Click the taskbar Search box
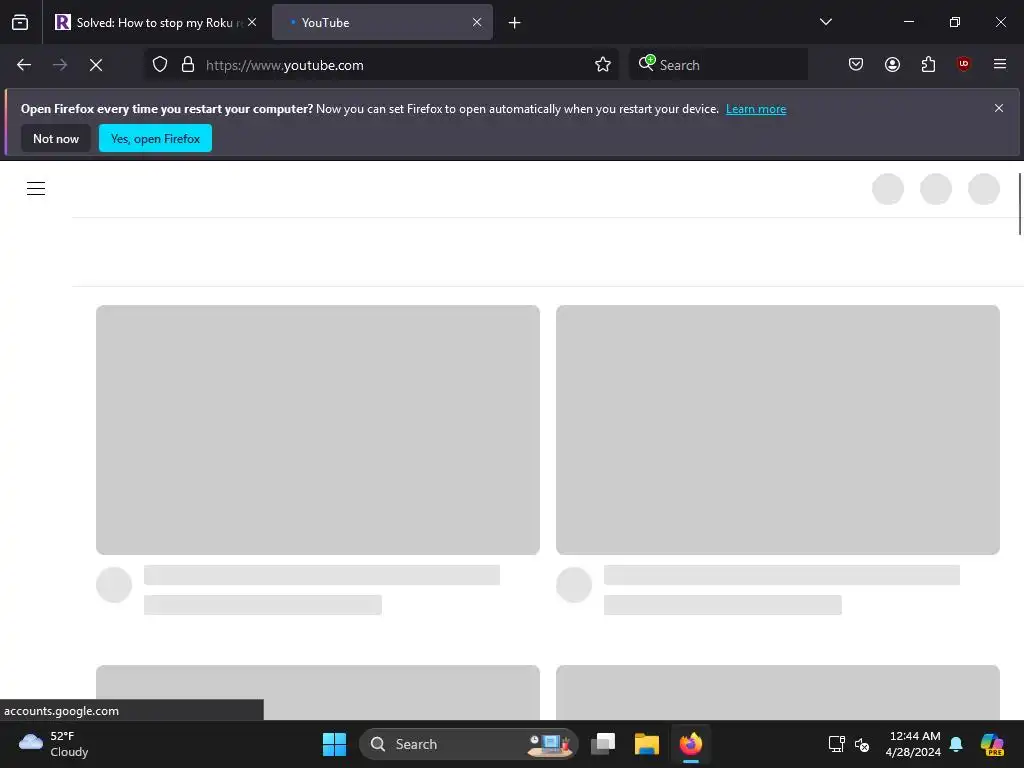 (x=469, y=744)
